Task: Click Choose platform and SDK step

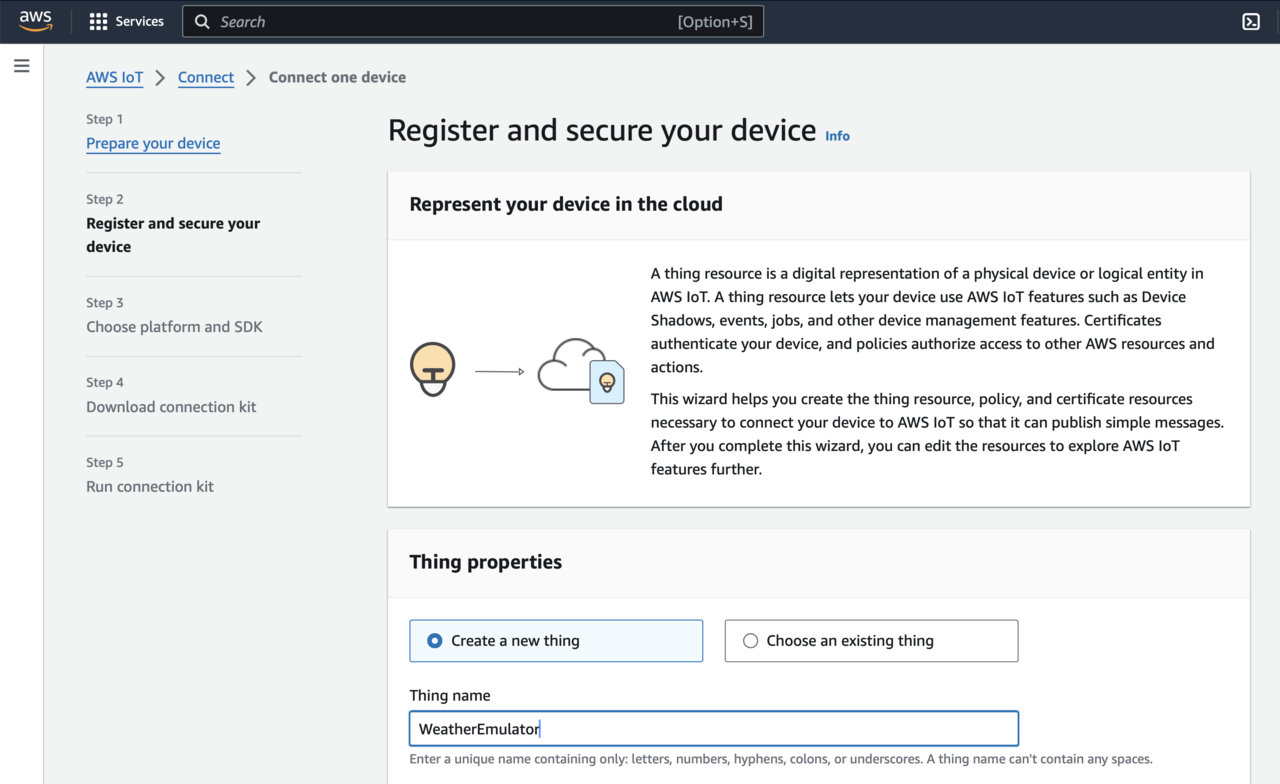Action: click(174, 327)
